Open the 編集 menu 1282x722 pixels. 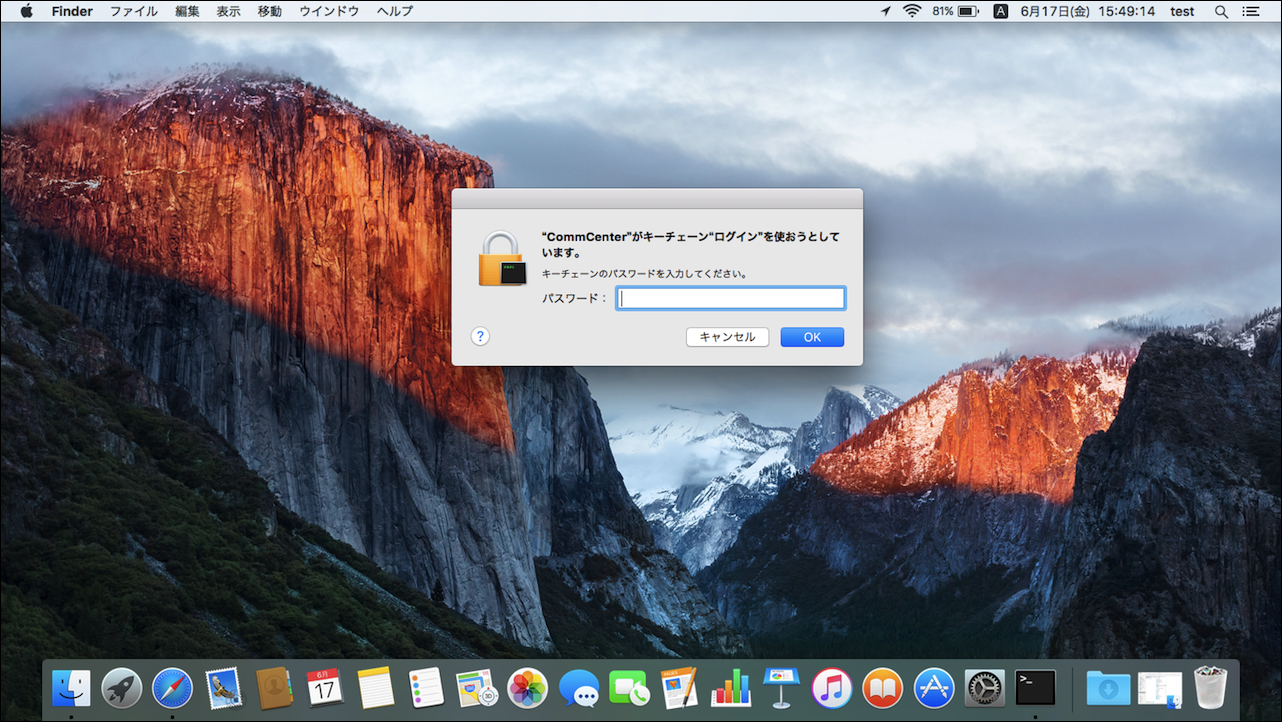point(187,11)
